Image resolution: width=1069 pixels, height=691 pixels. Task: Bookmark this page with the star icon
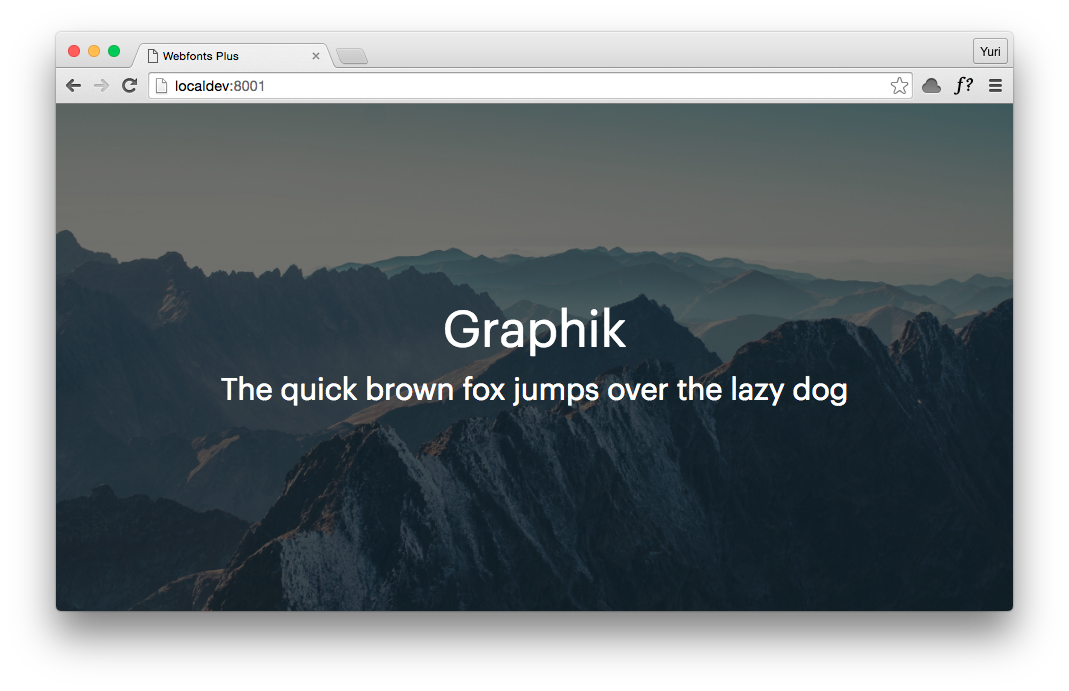[x=899, y=85]
